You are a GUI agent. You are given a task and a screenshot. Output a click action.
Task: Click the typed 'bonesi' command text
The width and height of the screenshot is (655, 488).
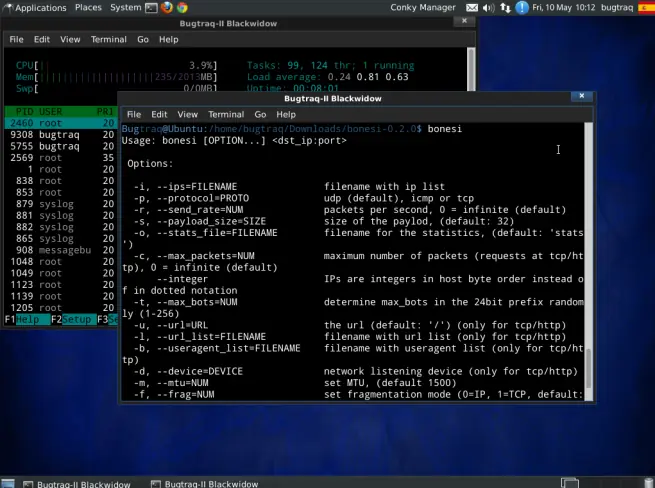pos(444,129)
